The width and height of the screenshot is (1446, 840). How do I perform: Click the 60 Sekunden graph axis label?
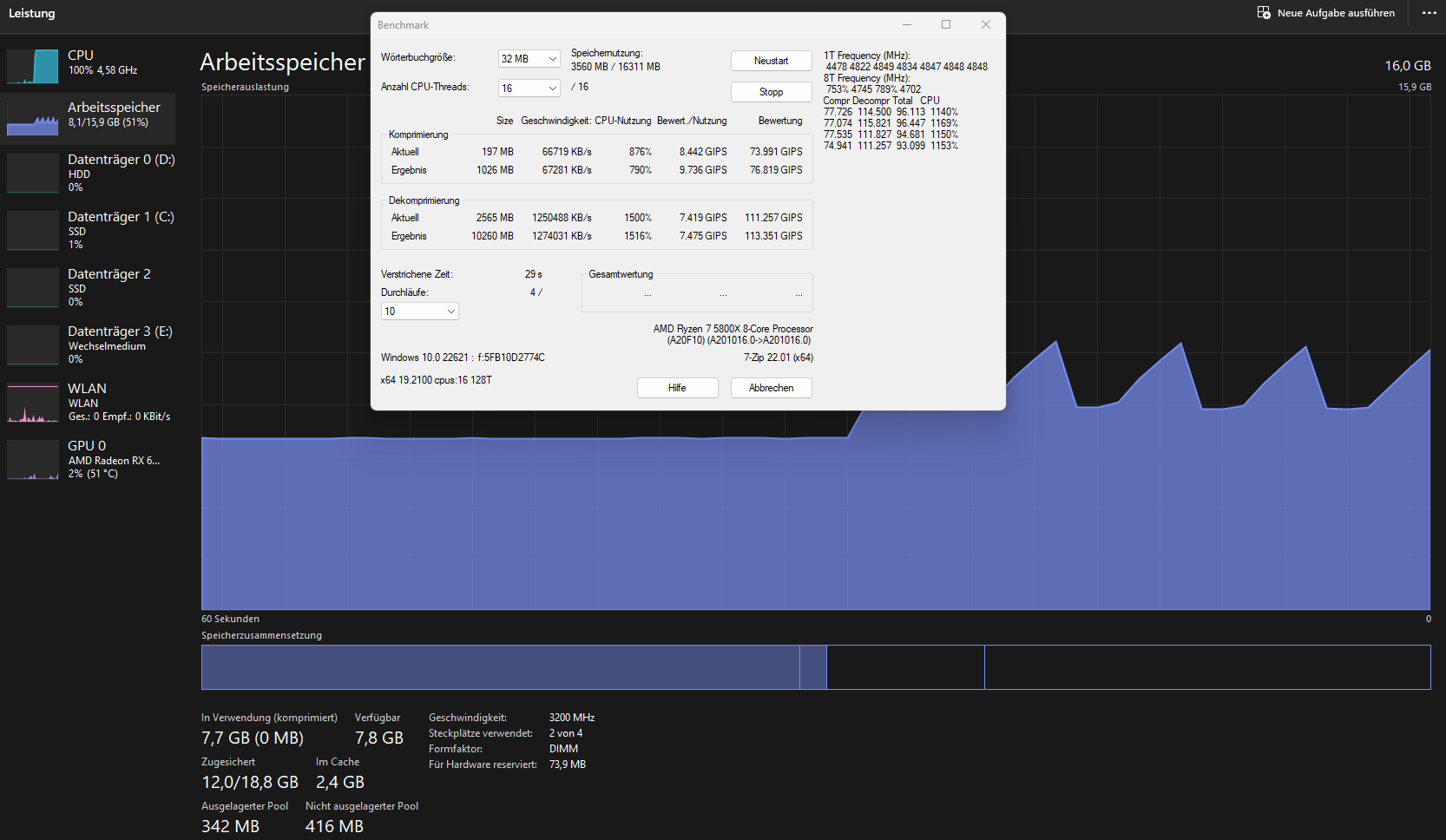tap(230, 619)
